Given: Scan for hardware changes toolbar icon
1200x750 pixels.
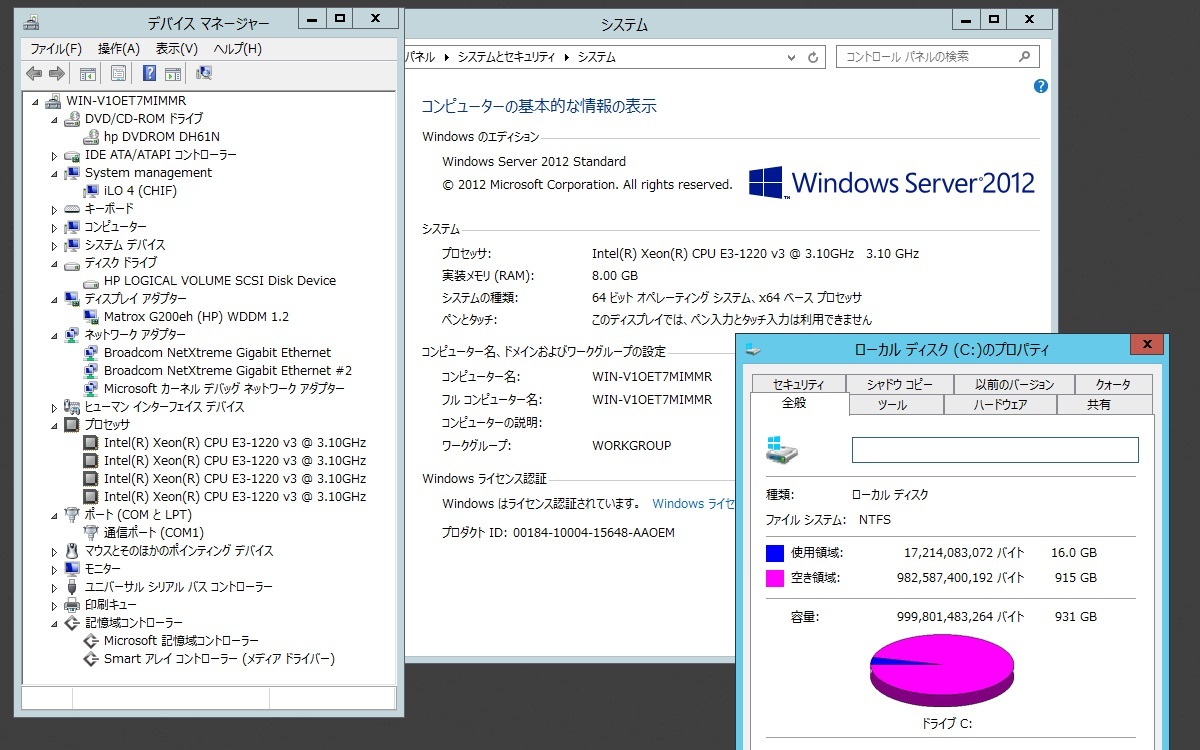Looking at the screenshot, I should (204, 73).
